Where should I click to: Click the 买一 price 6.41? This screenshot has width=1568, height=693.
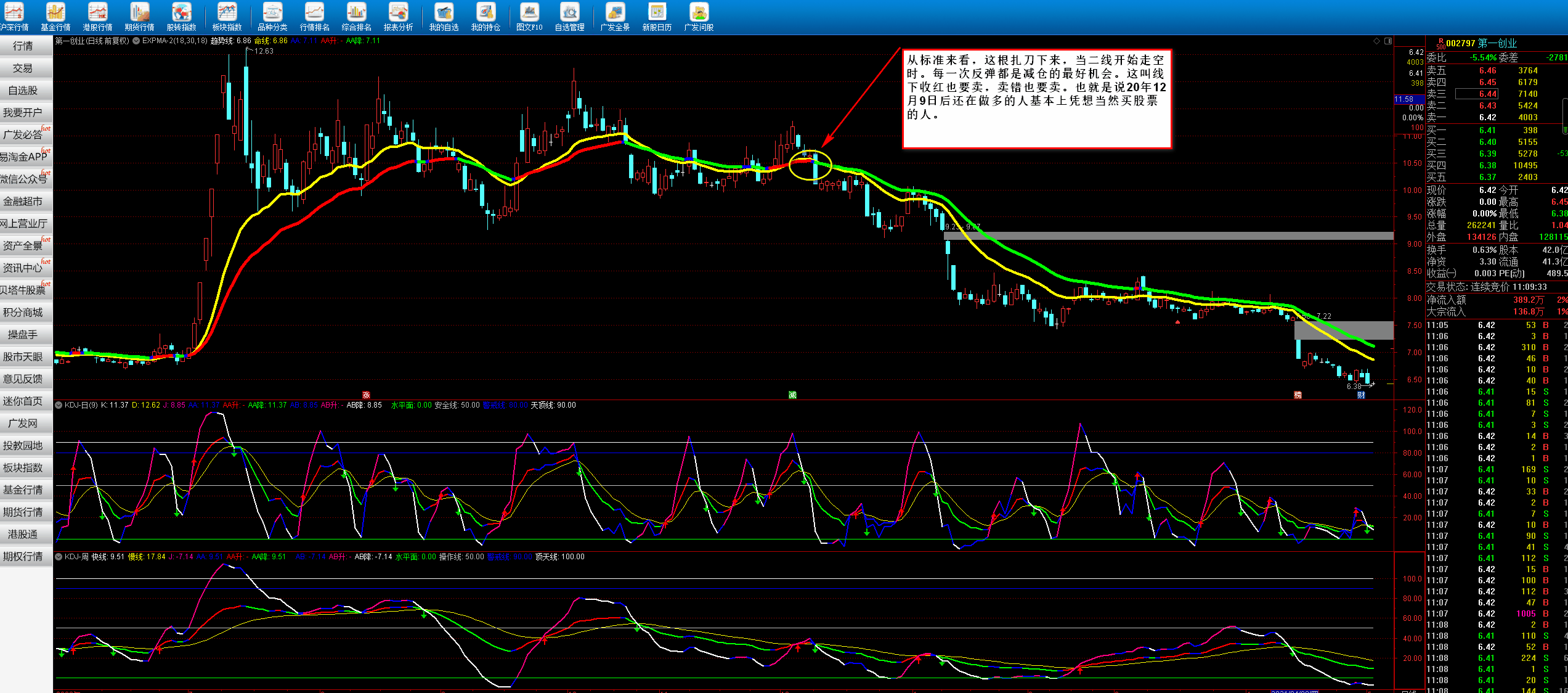(1487, 130)
